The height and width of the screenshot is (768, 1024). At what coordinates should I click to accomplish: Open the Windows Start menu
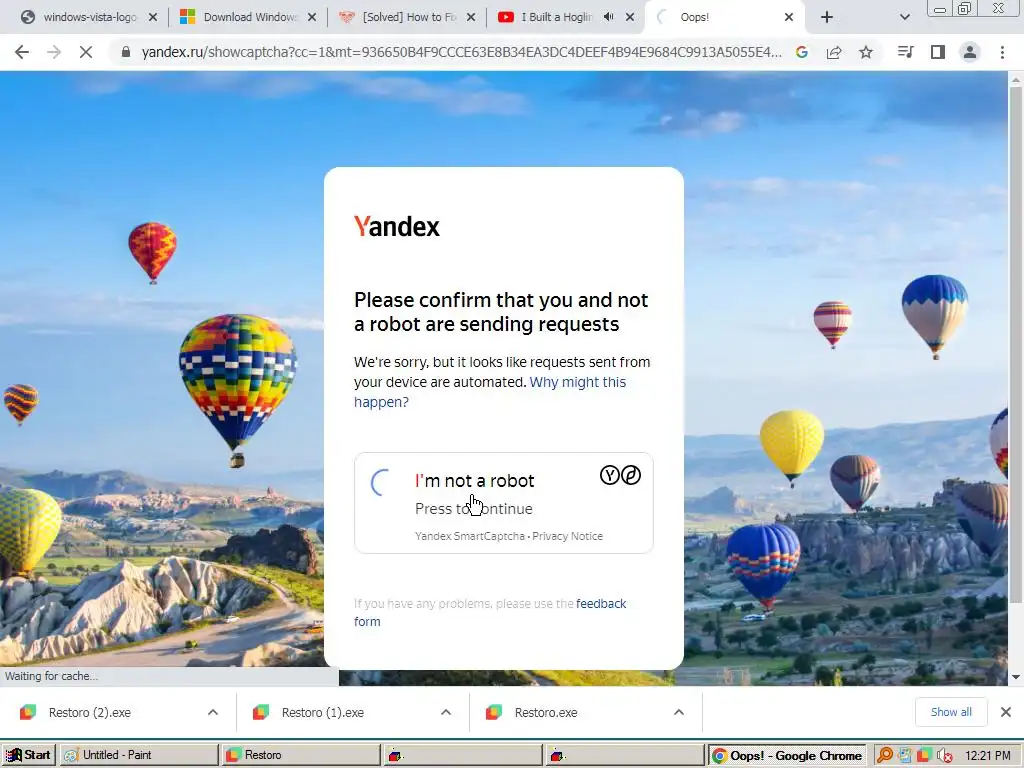tap(28, 755)
